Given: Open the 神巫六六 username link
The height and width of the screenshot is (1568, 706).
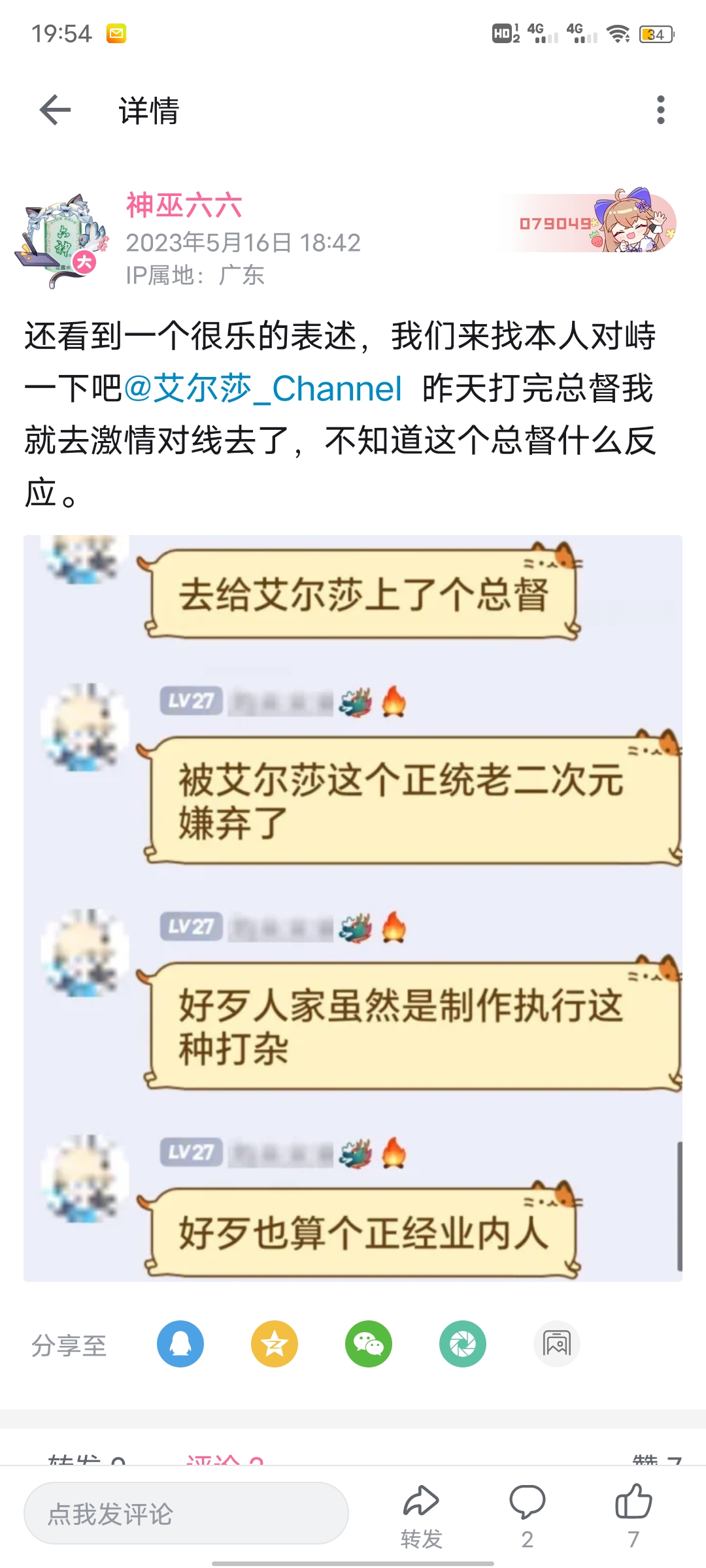Looking at the screenshot, I should (x=184, y=206).
